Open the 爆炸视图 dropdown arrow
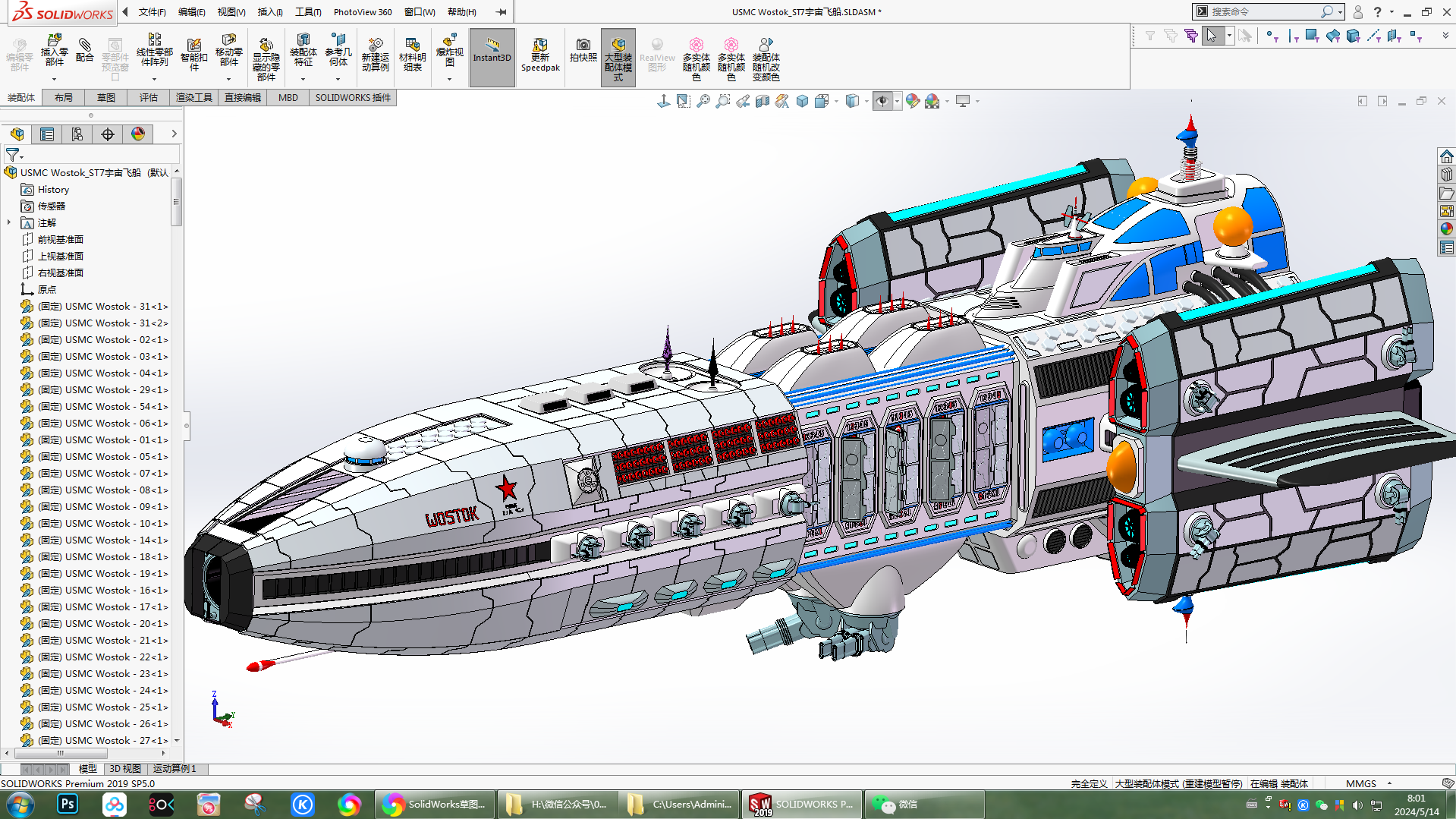 pyautogui.click(x=449, y=79)
